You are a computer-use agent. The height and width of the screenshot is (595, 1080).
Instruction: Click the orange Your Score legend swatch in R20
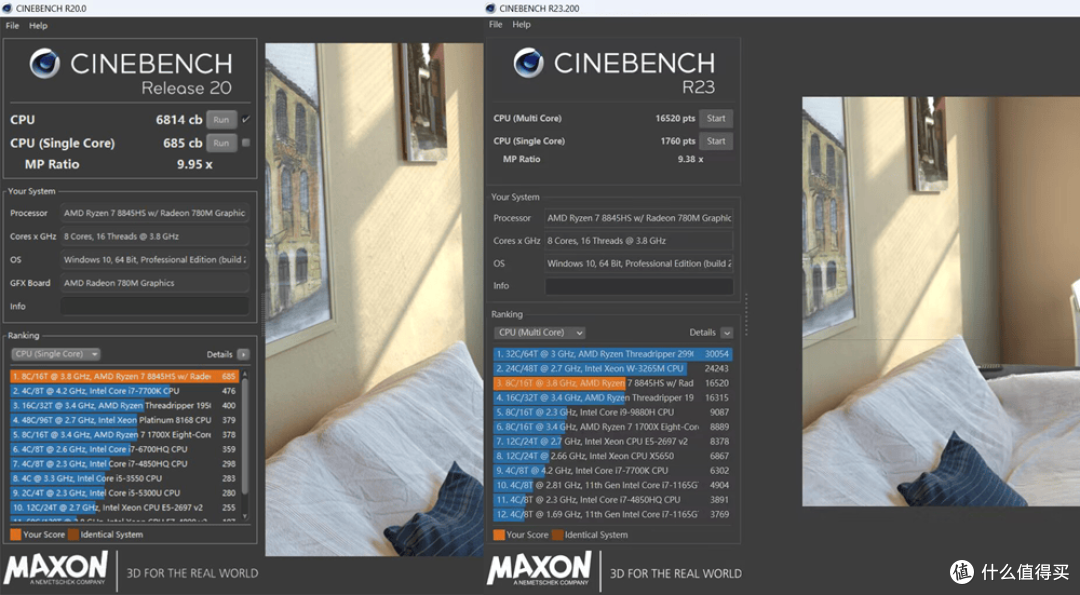(15, 535)
